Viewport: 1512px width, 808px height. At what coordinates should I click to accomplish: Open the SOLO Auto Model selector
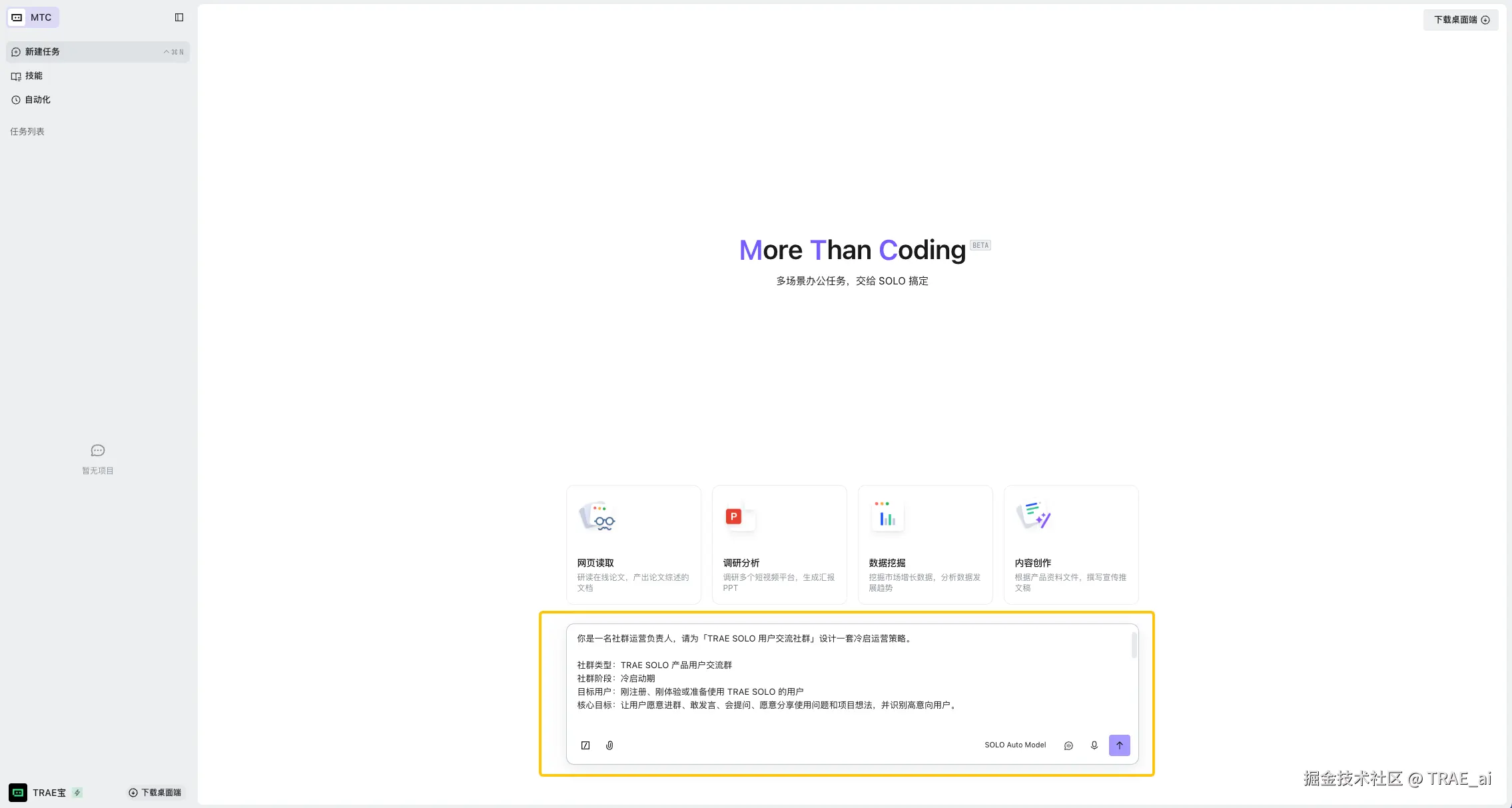(1015, 745)
